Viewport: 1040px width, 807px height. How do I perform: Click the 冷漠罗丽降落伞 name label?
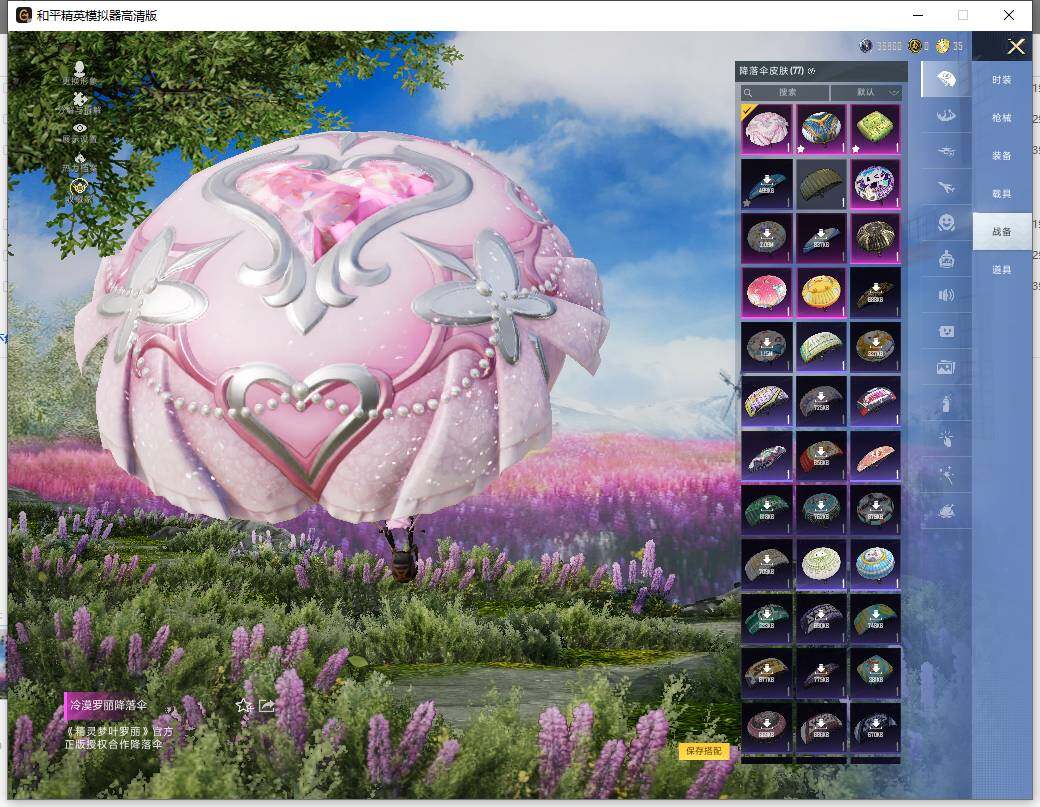coord(108,705)
